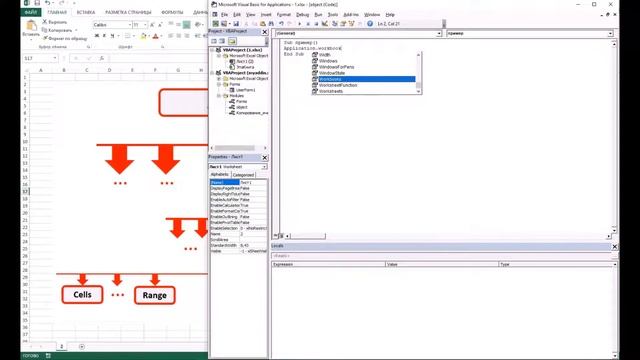Click Format Painter (Формат по образцу) in Excel
Screen dimensions: 640x360
(64, 38)
